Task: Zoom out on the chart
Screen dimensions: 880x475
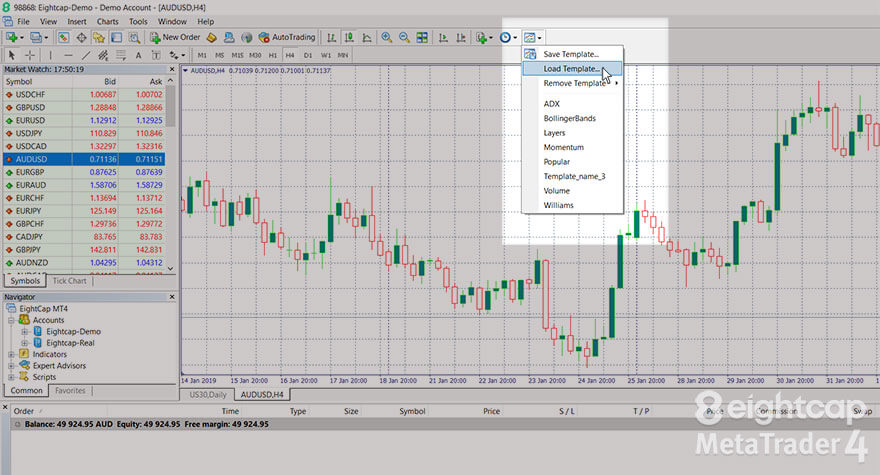Action: point(404,38)
